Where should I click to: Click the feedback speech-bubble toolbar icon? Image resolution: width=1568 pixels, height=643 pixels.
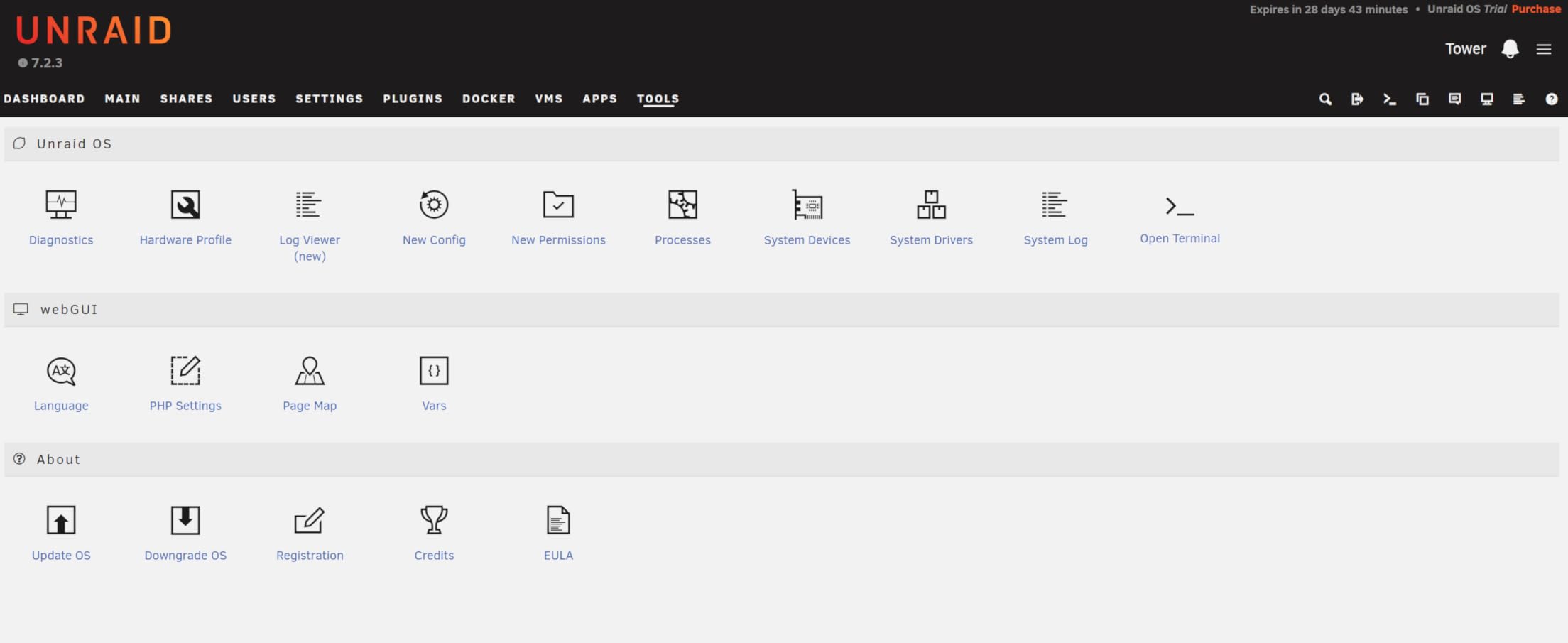click(x=1454, y=99)
